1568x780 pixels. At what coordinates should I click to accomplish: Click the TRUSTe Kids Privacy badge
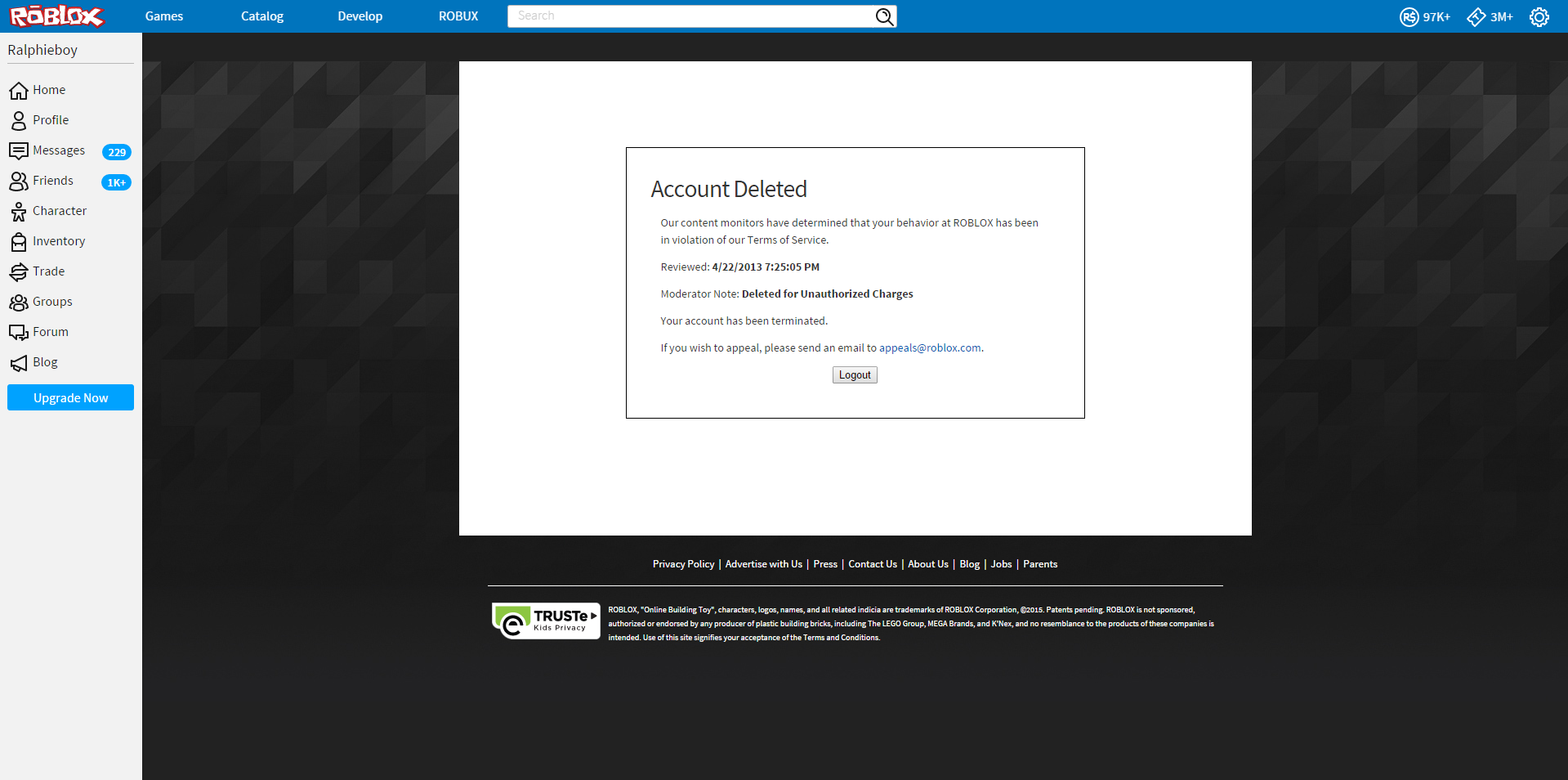click(x=546, y=621)
